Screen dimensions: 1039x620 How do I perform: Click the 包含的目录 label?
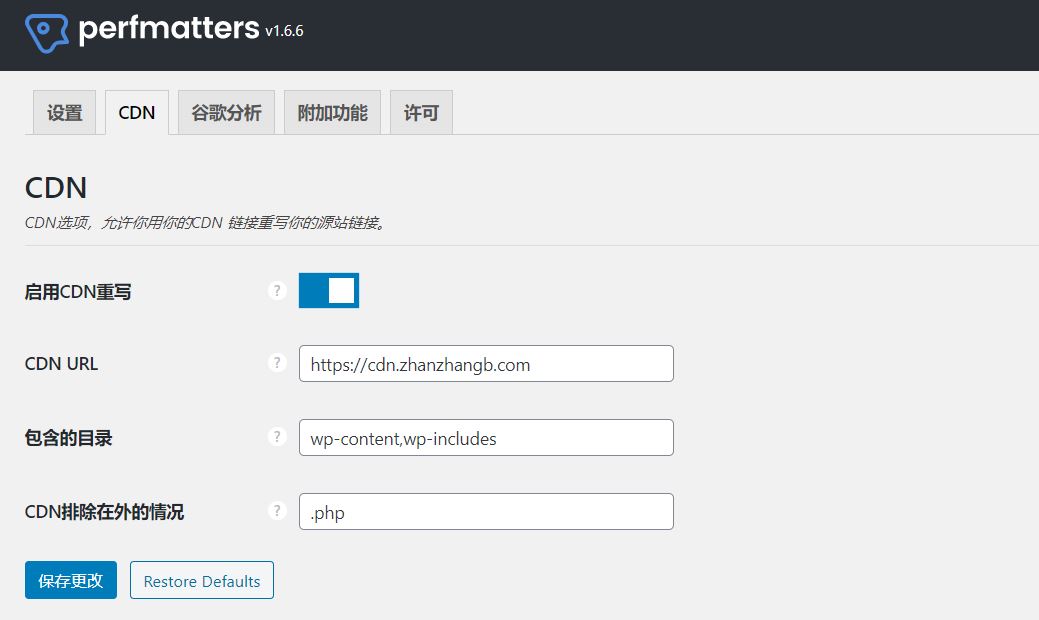[x=69, y=438]
